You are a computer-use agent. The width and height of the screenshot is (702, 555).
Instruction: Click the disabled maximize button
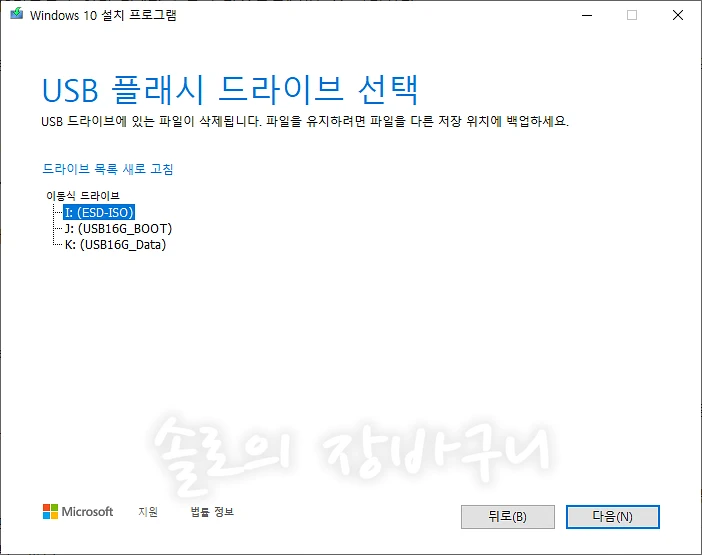click(x=632, y=15)
